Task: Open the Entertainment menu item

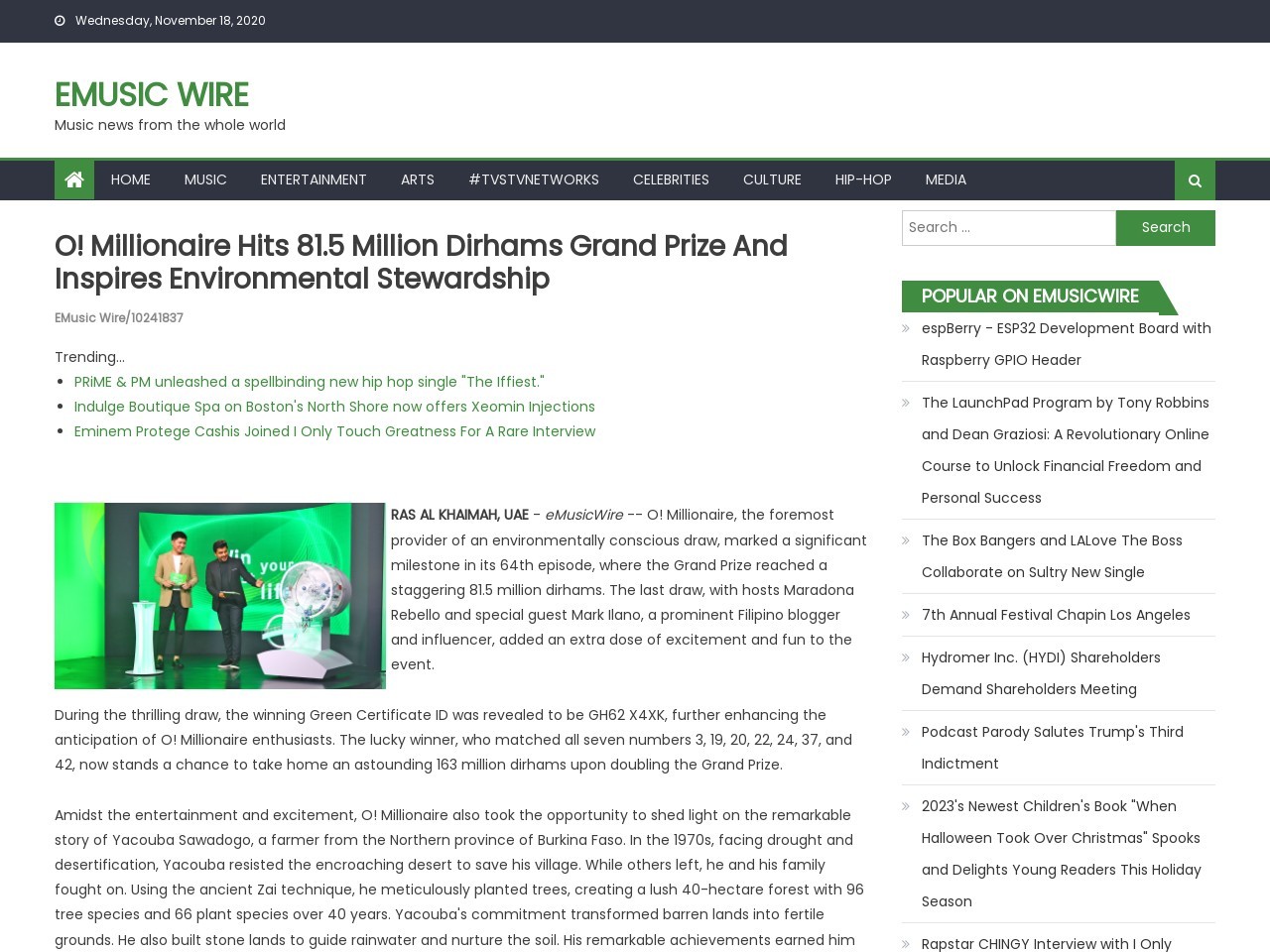Action: coord(314,179)
